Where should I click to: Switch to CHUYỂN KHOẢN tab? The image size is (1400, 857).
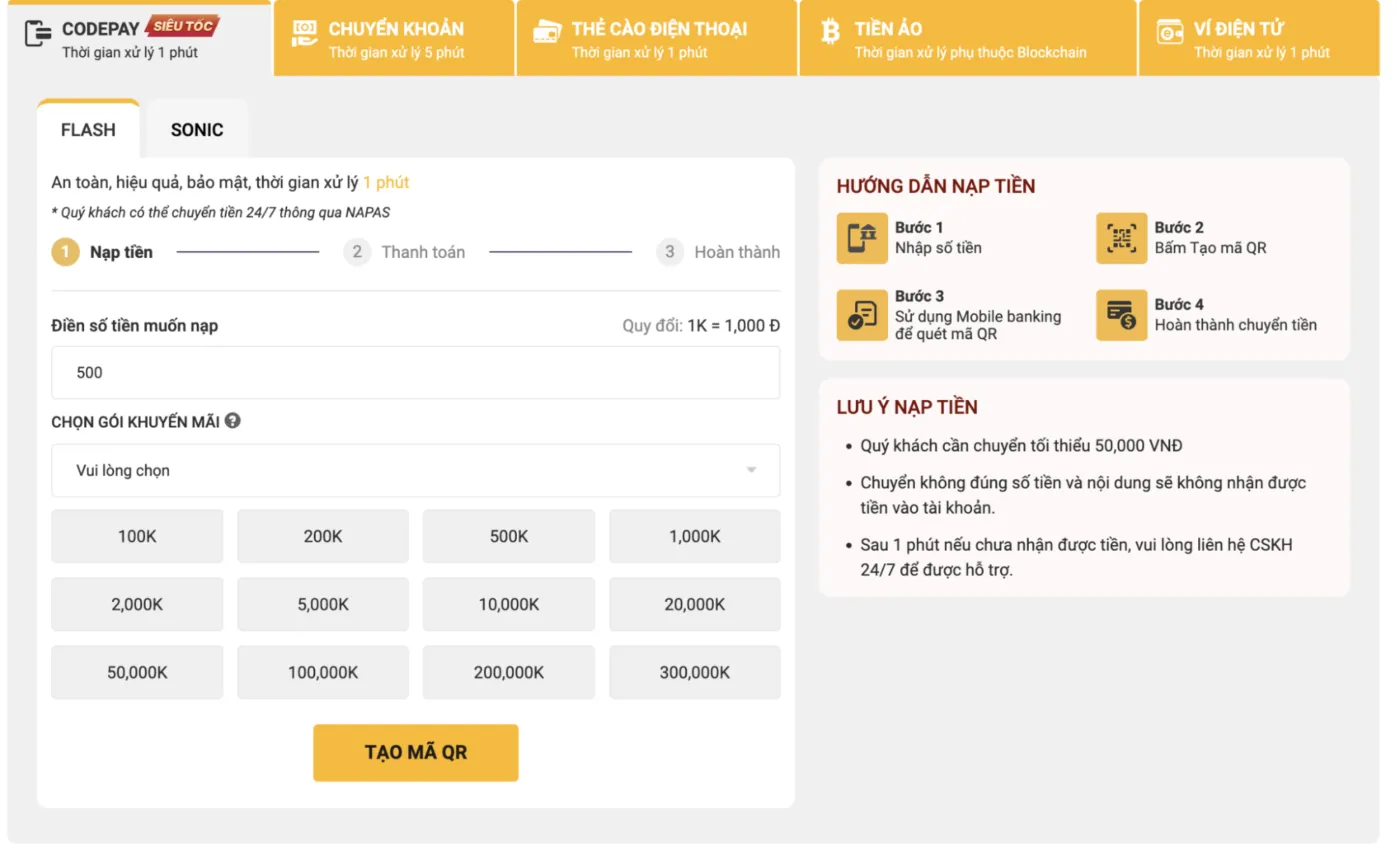coord(394,39)
